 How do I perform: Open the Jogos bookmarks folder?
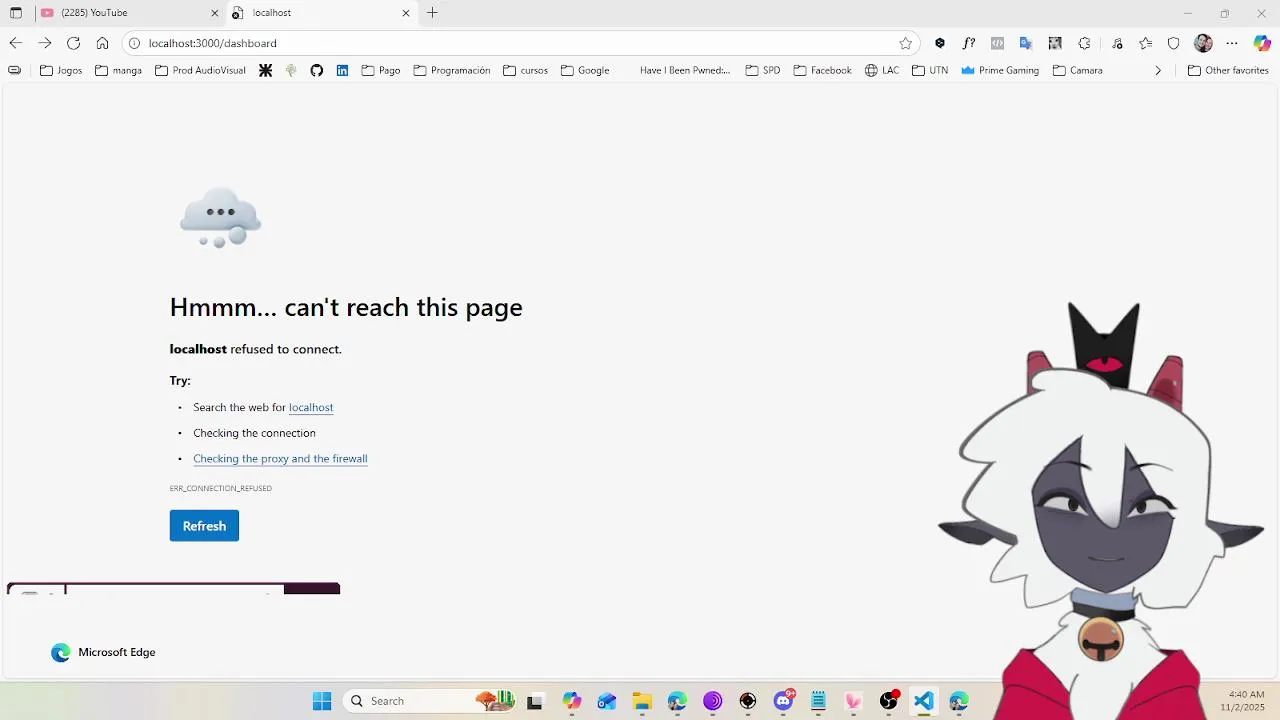point(61,70)
